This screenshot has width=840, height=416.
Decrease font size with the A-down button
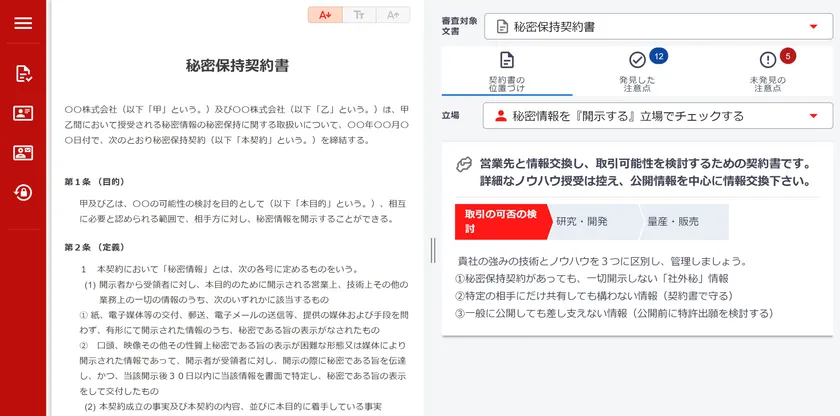325,15
